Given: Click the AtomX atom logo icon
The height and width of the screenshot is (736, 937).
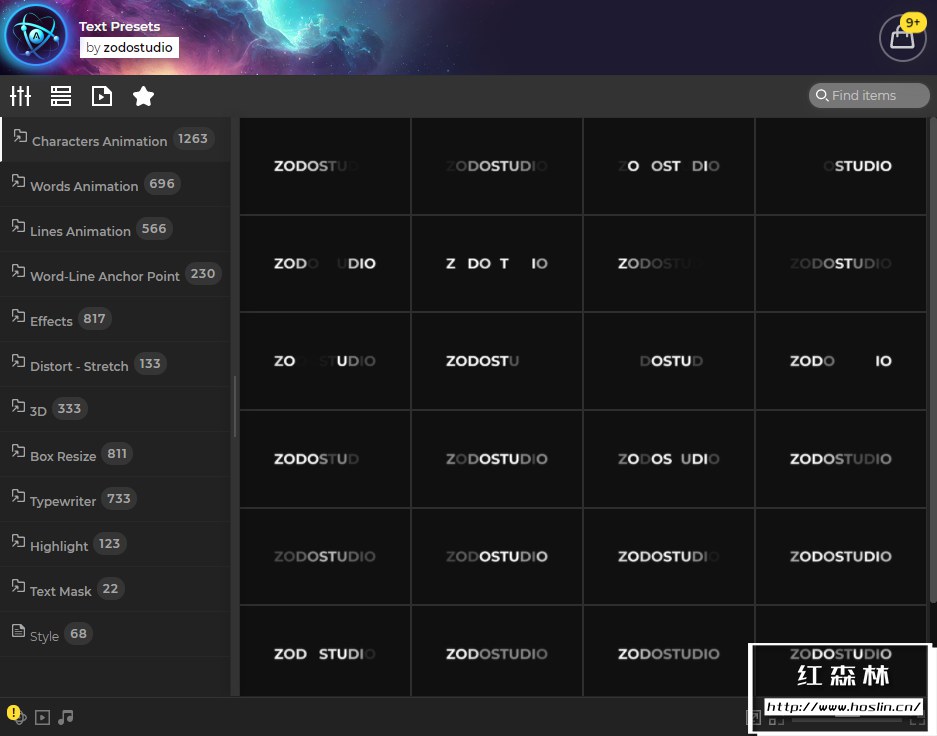Looking at the screenshot, I should click(36, 36).
